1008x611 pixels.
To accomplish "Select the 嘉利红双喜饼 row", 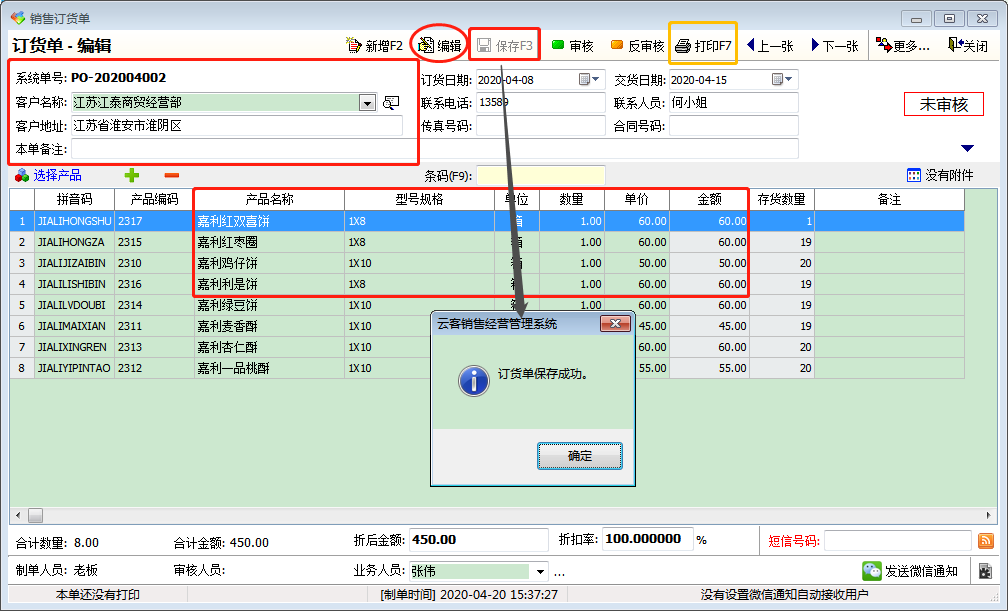I will (487, 221).
